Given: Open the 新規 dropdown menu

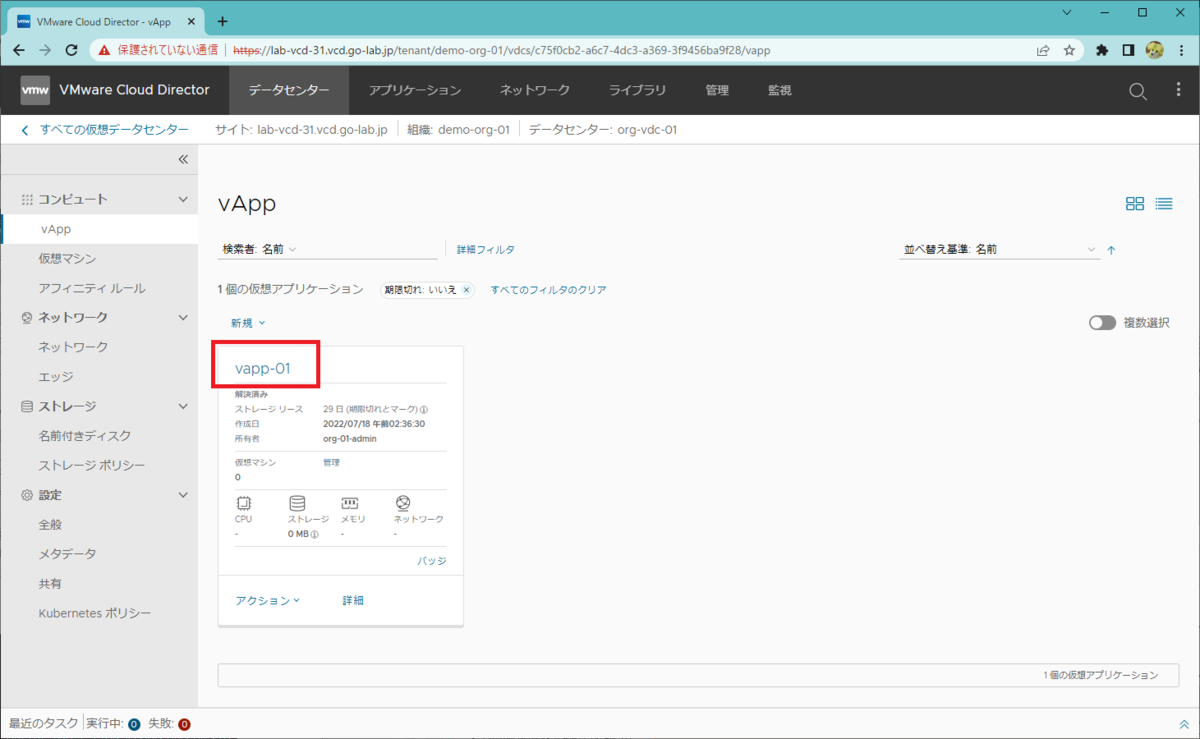Looking at the screenshot, I should (x=248, y=323).
